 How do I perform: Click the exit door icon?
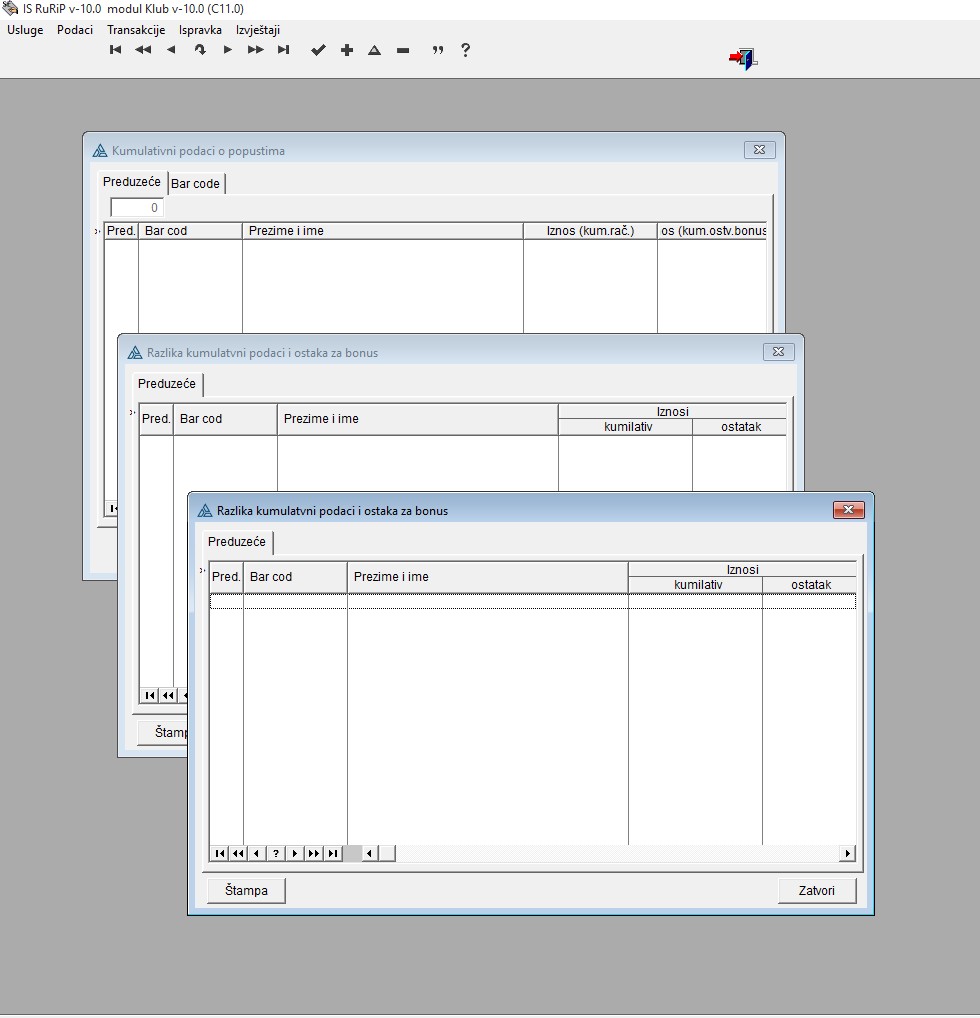point(743,59)
